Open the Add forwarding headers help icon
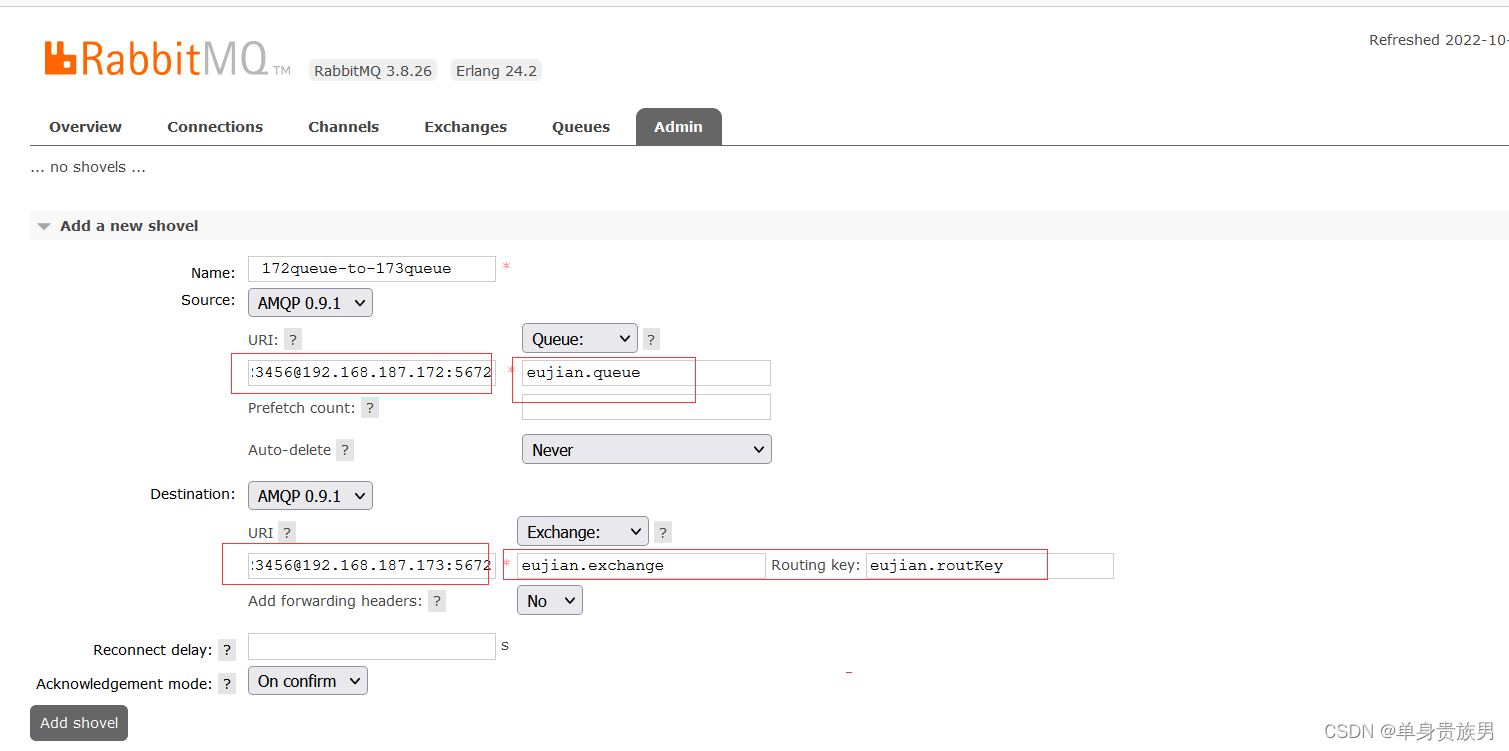 436,600
